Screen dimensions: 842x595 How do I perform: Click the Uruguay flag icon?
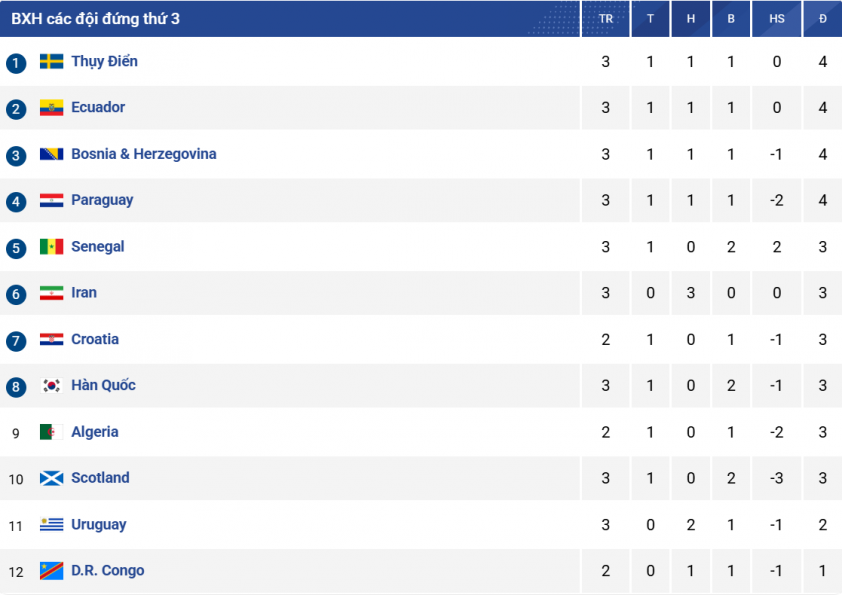point(52,525)
